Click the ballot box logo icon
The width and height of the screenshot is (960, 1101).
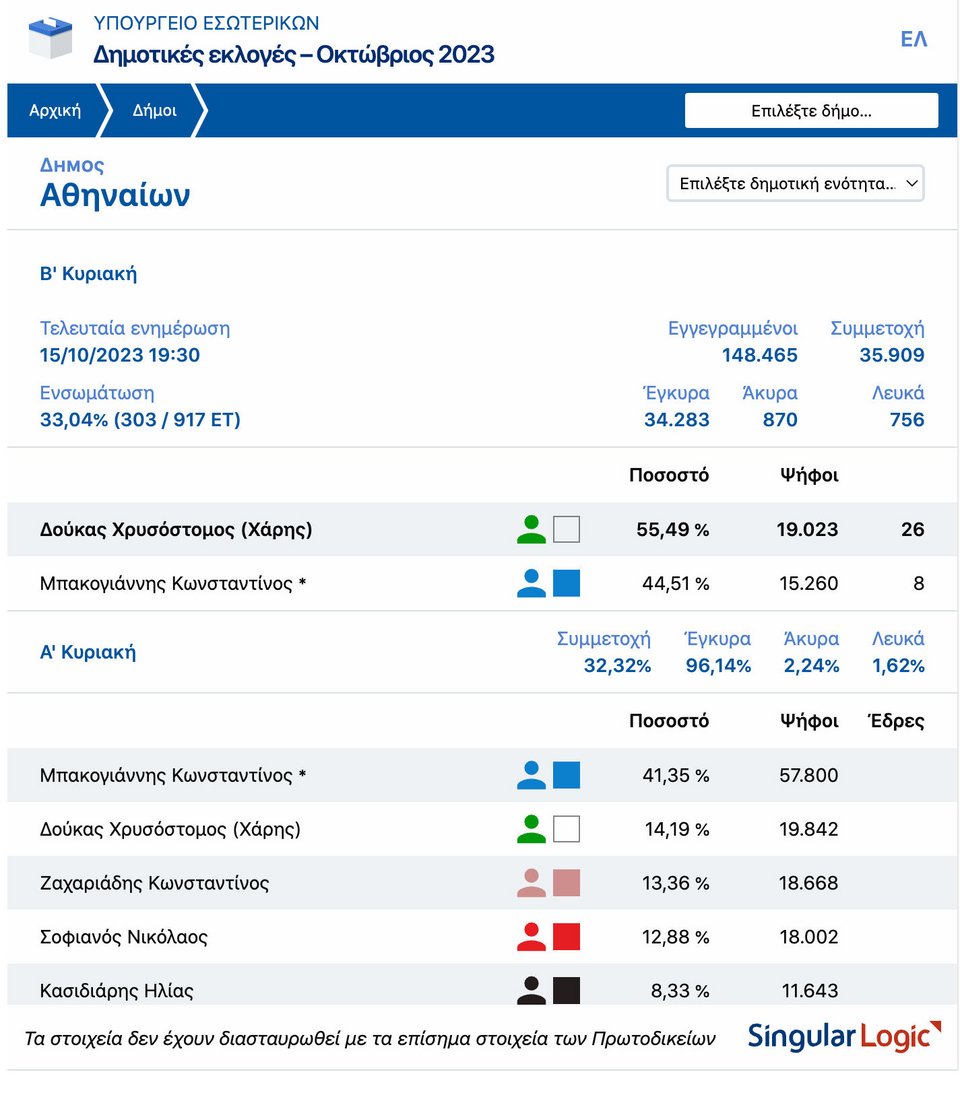[51, 38]
